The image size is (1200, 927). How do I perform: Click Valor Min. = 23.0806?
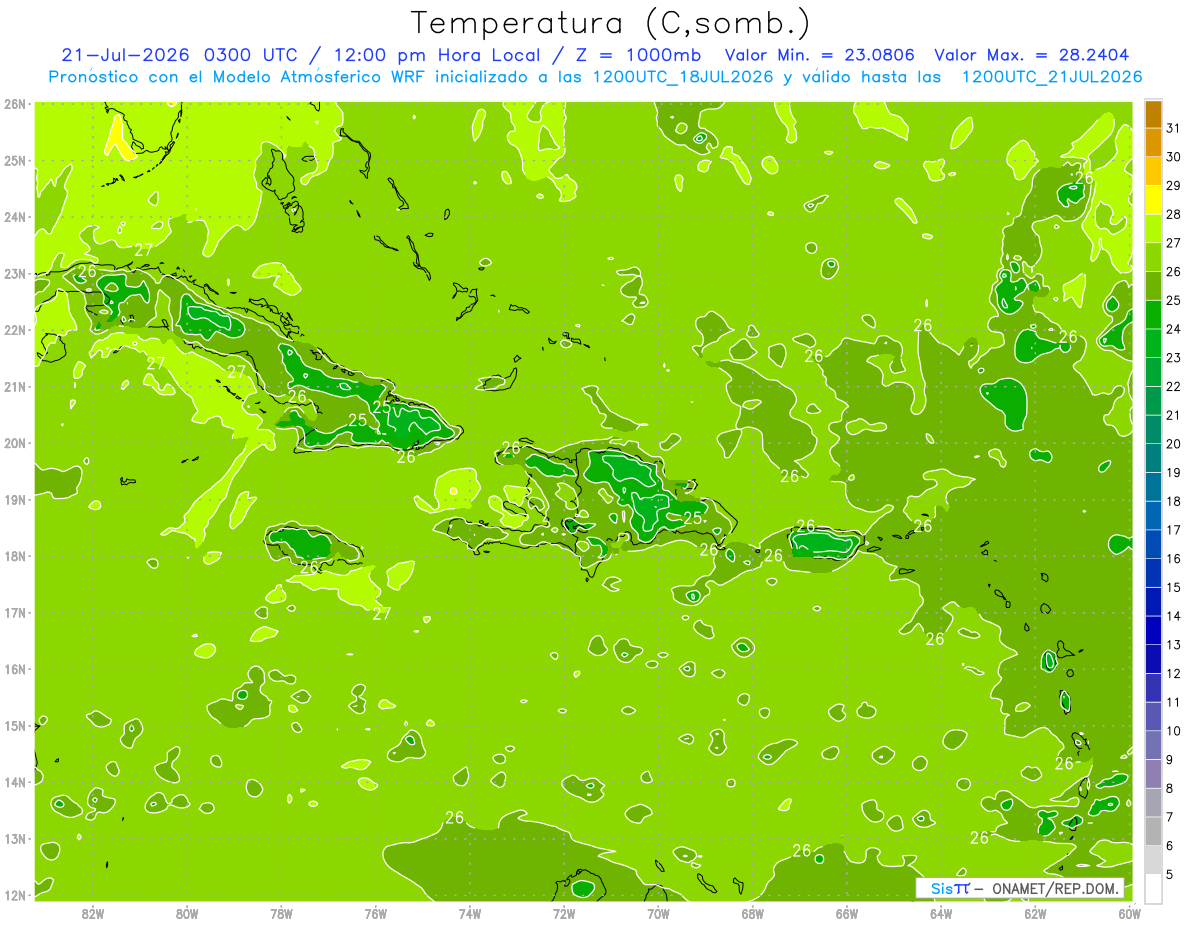(x=819, y=55)
